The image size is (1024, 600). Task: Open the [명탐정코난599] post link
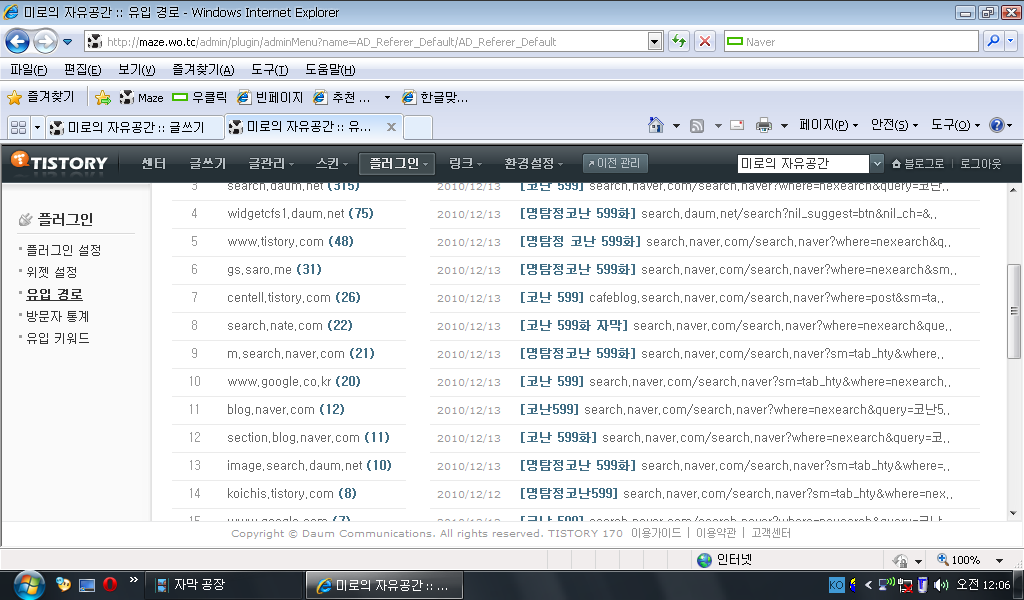tap(569, 493)
